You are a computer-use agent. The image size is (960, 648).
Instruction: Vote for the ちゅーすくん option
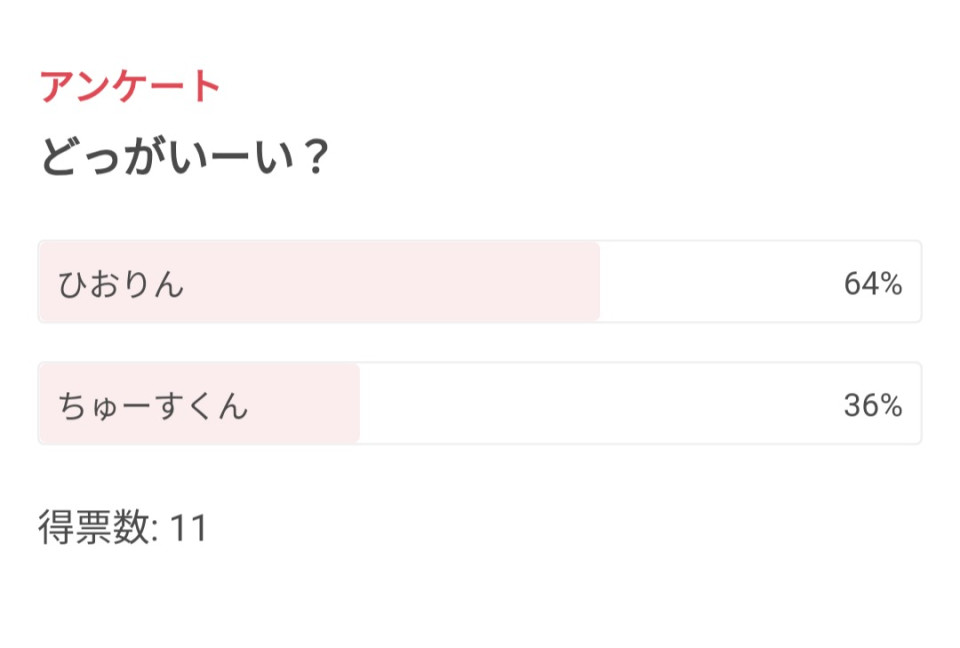(479, 404)
